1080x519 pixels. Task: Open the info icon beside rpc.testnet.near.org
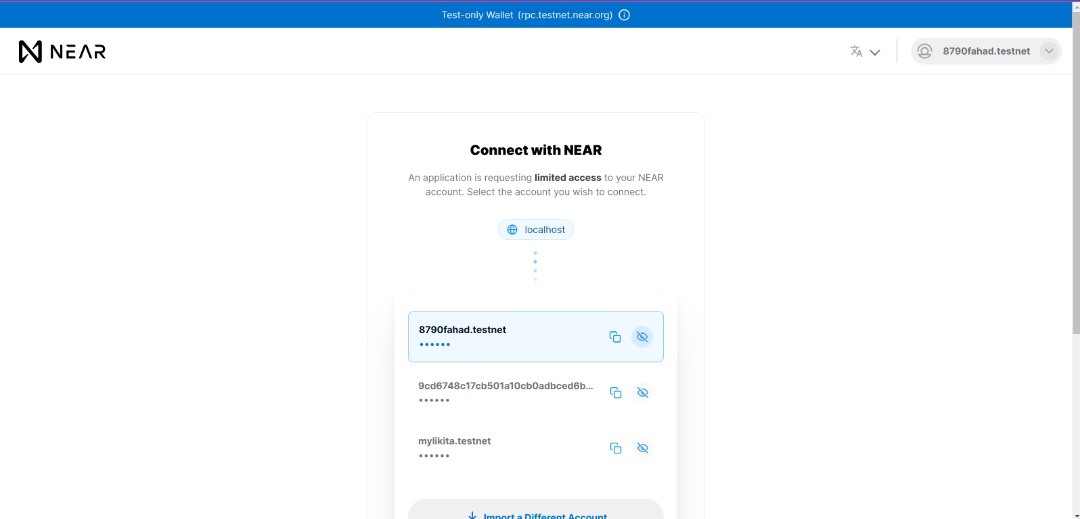click(x=624, y=15)
